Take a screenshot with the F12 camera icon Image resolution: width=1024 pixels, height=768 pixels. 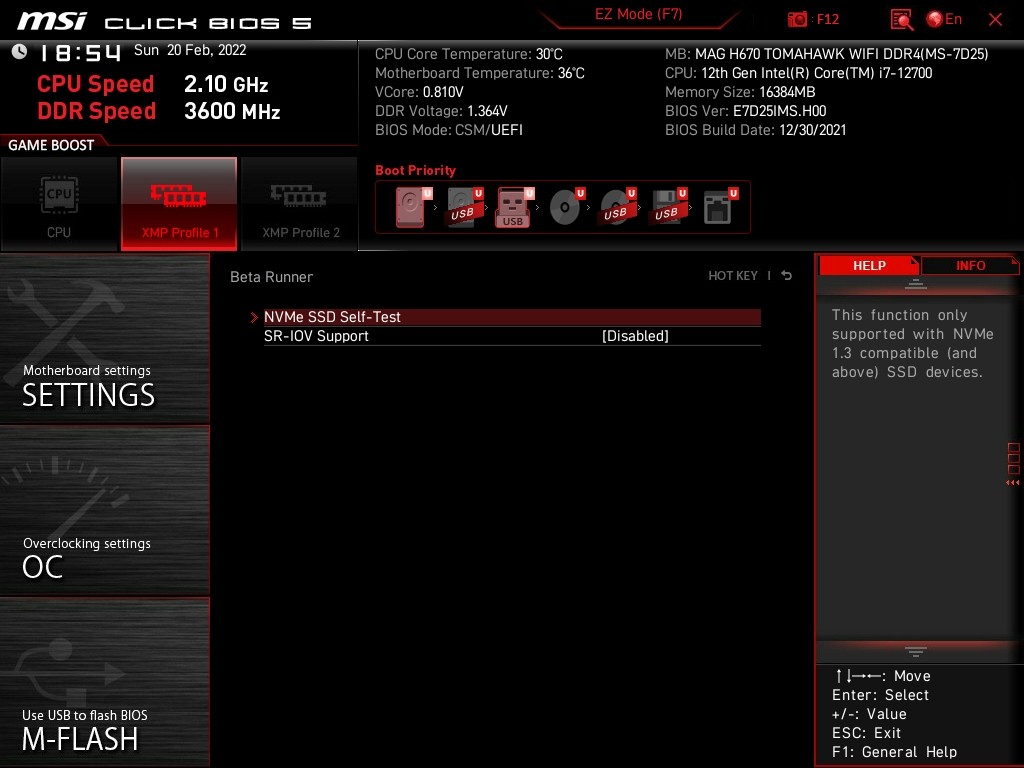click(797, 20)
